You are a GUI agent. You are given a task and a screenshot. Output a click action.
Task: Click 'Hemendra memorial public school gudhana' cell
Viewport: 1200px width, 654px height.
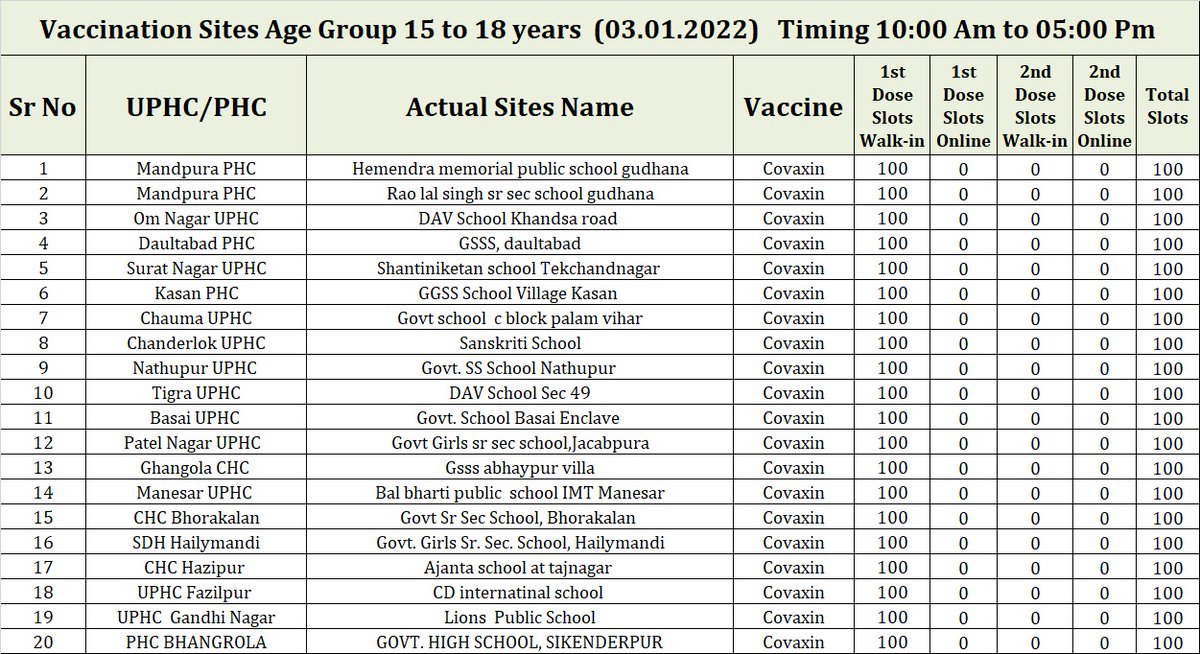click(520, 169)
